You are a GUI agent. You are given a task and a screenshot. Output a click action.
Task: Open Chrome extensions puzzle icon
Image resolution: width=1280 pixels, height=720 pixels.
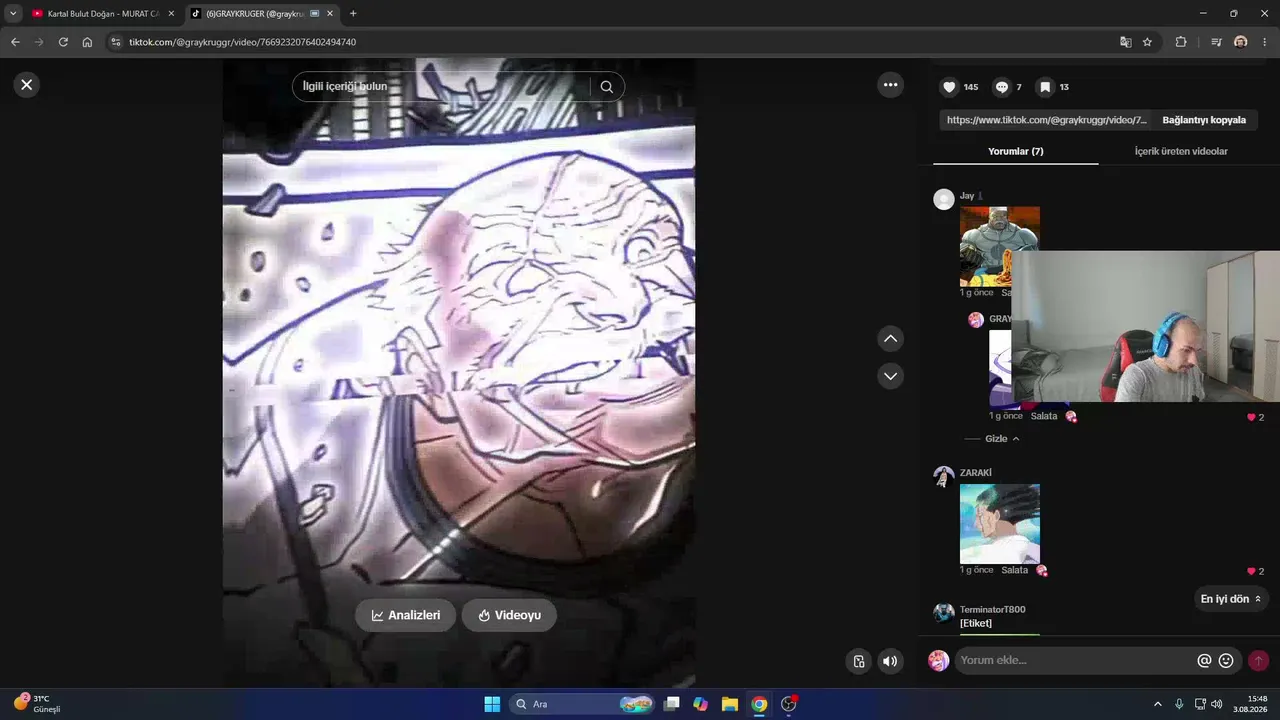[1181, 42]
